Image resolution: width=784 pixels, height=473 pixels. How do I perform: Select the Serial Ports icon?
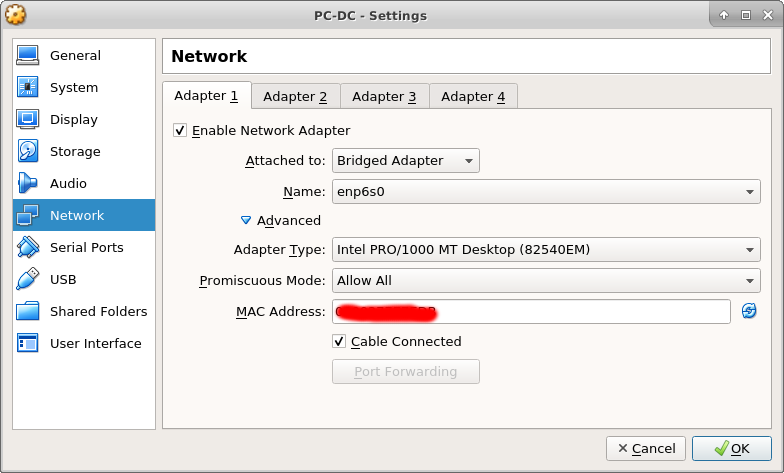(28, 247)
